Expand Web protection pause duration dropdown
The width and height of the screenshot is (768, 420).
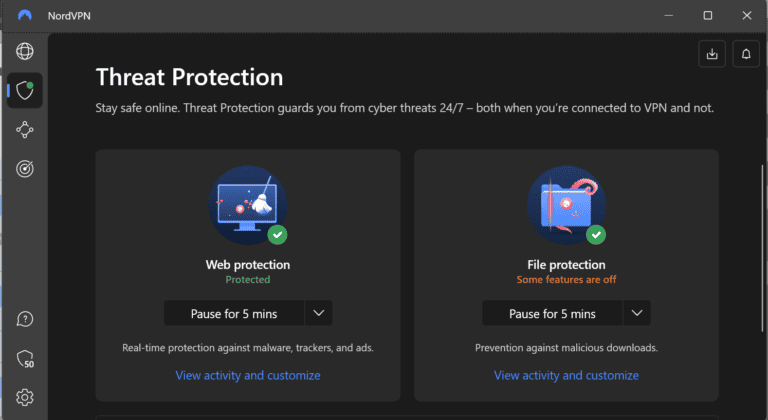coord(319,313)
